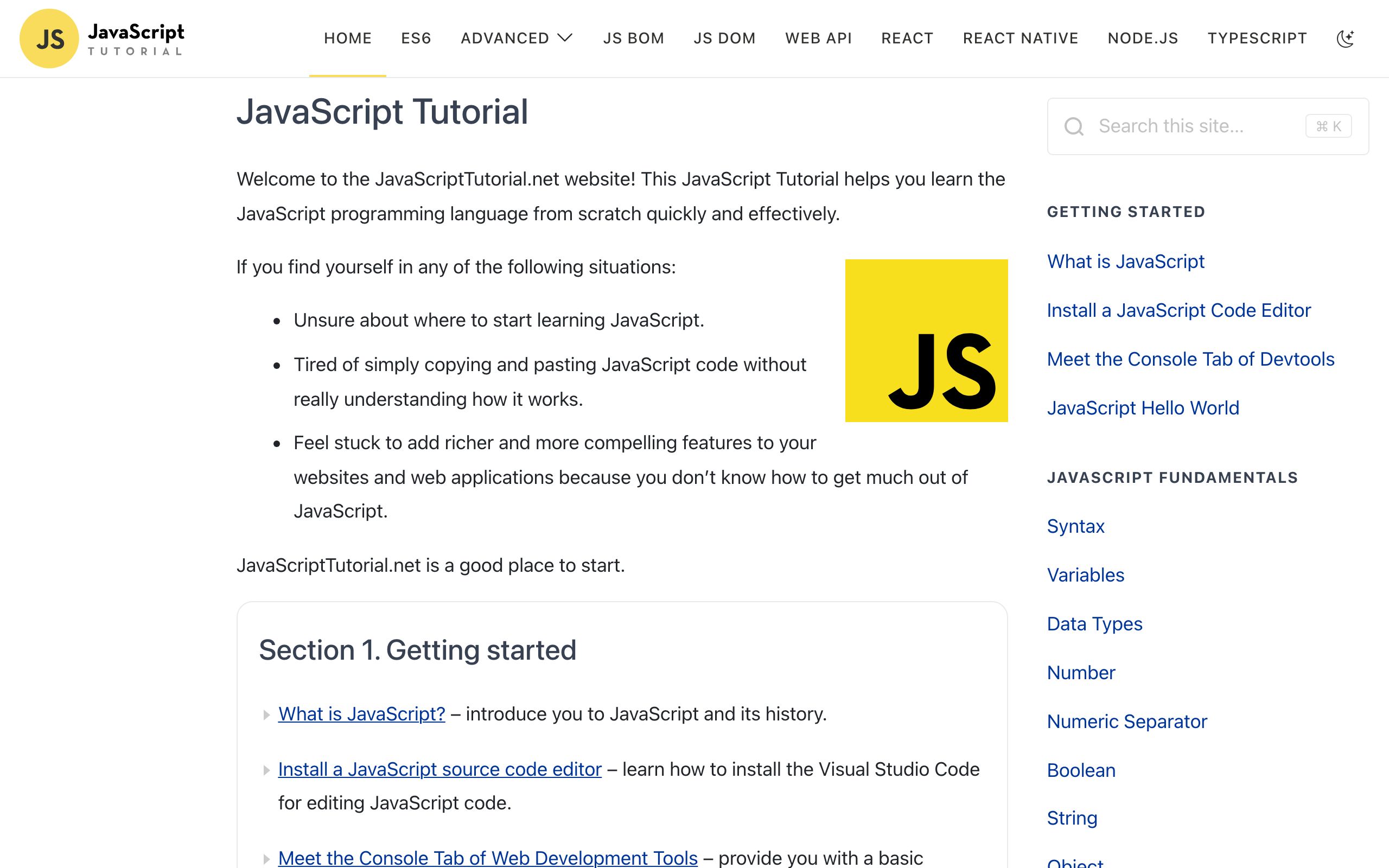The height and width of the screenshot is (868, 1389).
Task: Click the text Unsure about where to start
Action: click(x=499, y=320)
